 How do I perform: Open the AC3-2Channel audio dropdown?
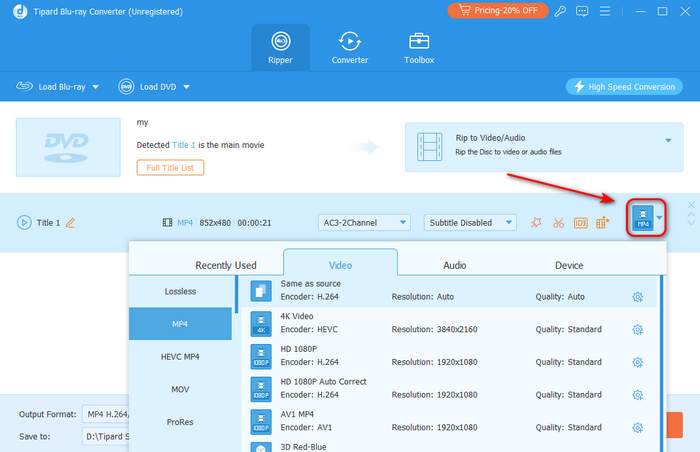364,222
